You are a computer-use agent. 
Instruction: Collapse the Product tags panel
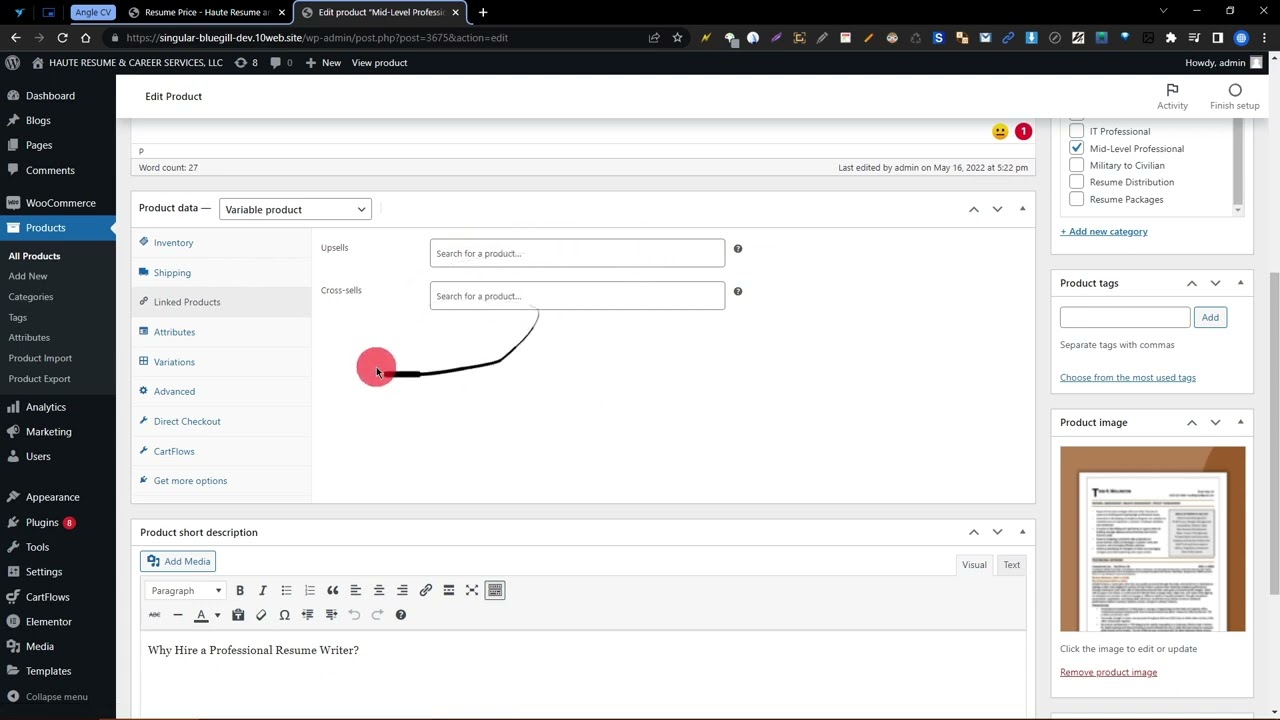[x=1240, y=283]
